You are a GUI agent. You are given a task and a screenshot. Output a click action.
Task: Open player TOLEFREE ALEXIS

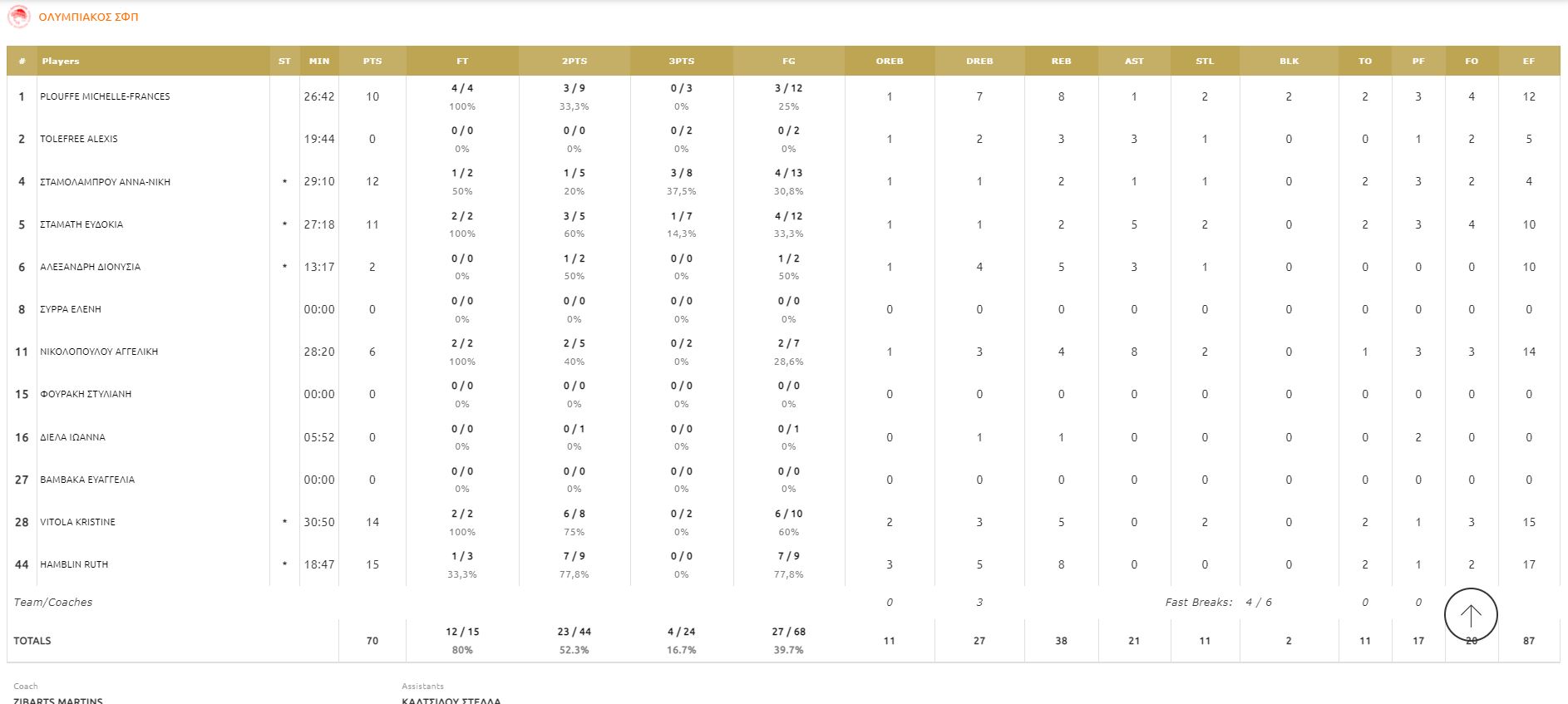[x=79, y=139]
